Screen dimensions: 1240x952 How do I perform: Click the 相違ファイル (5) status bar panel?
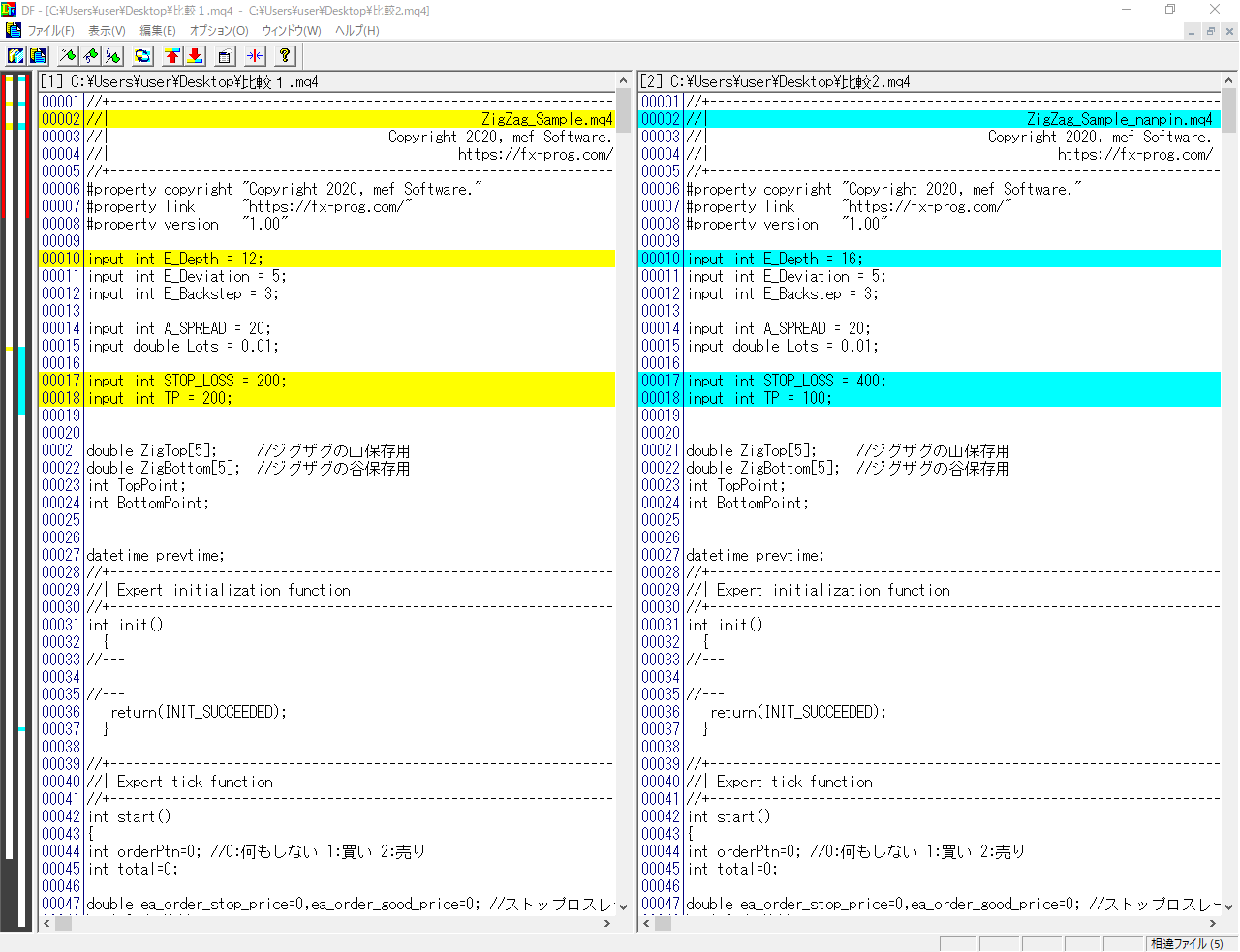click(x=1186, y=943)
